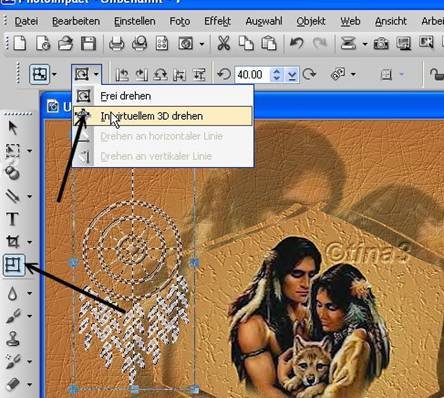The width and height of the screenshot is (444, 398).
Task: Open the rotate mode dropdown arrow
Action: pyautogui.click(x=96, y=74)
